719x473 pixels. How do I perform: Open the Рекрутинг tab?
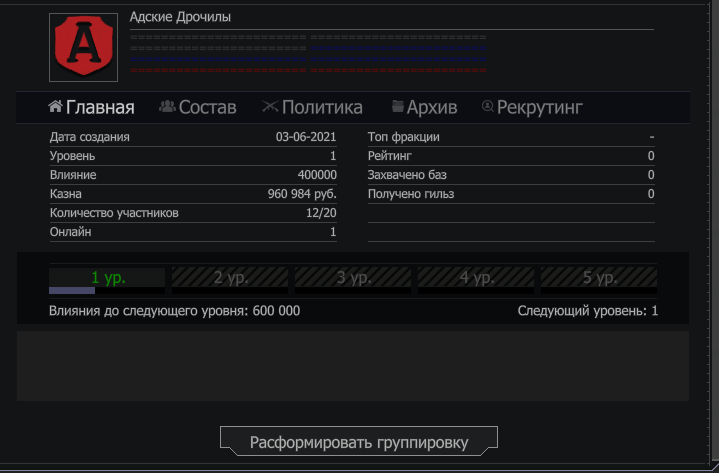pyautogui.click(x=539, y=108)
